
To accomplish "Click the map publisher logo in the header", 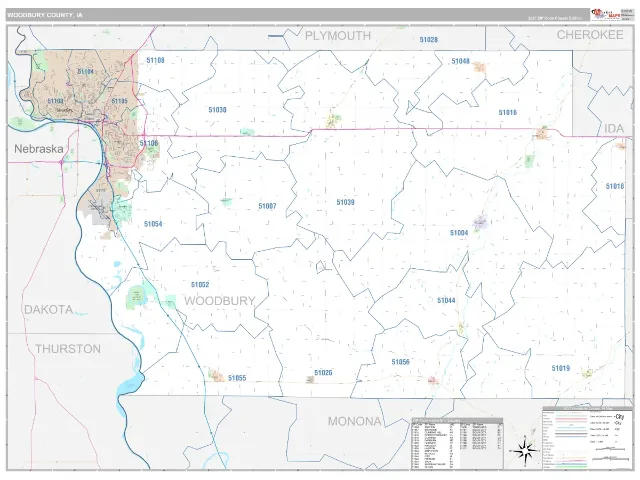I will click(605, 14).
